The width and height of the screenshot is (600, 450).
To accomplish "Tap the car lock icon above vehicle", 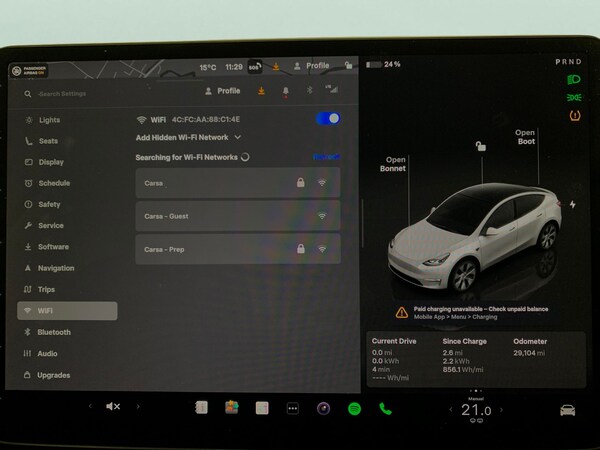I will click(481, 146).
